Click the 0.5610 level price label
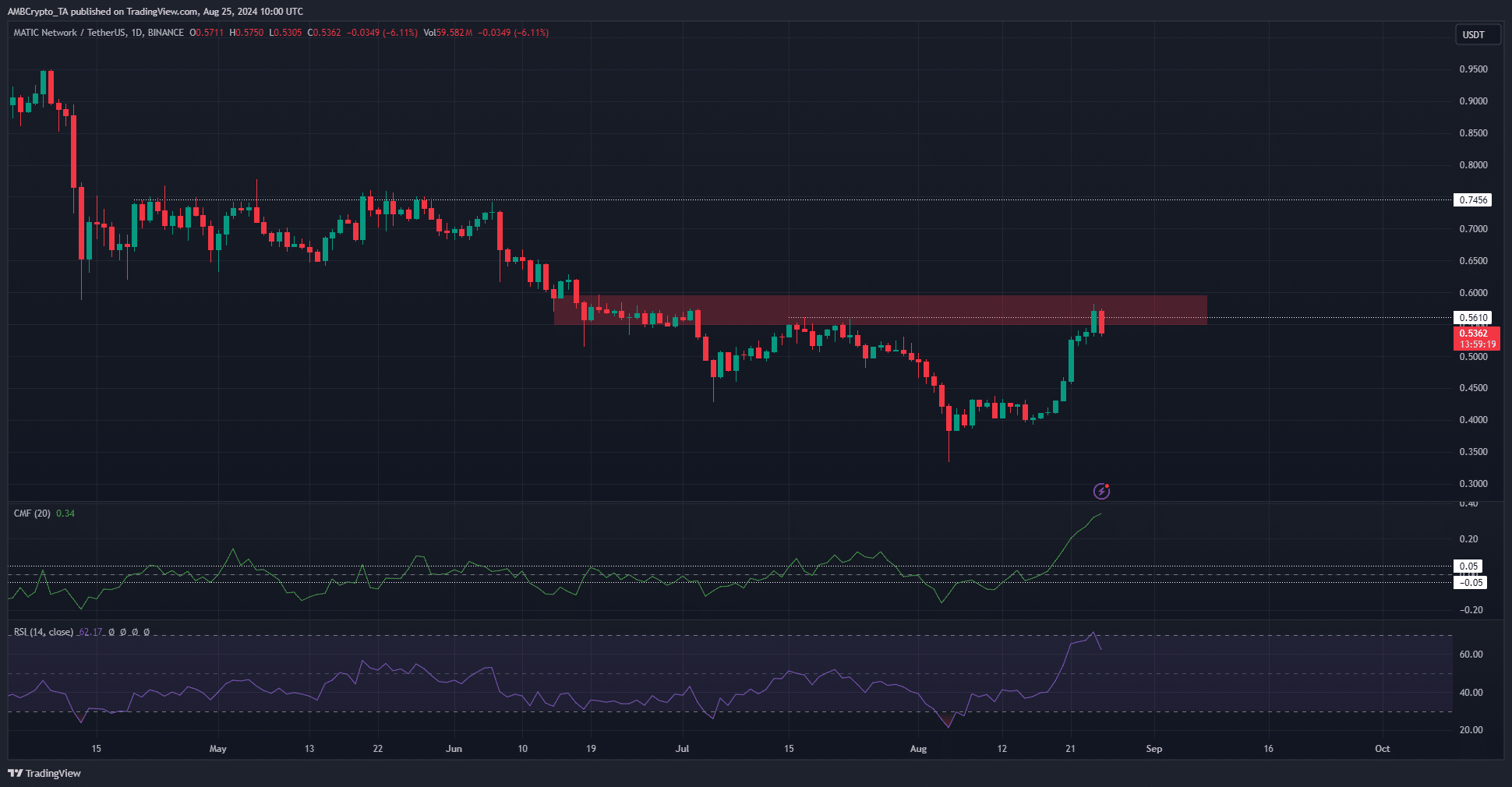This screenshot has width=1512, height=787. (1473, 318)
